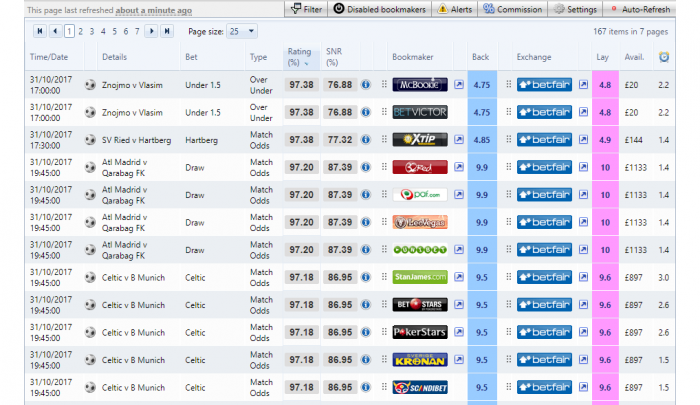700x405 pixels.
Task: Go to previous page arrow
Action: tap(55, 31)
